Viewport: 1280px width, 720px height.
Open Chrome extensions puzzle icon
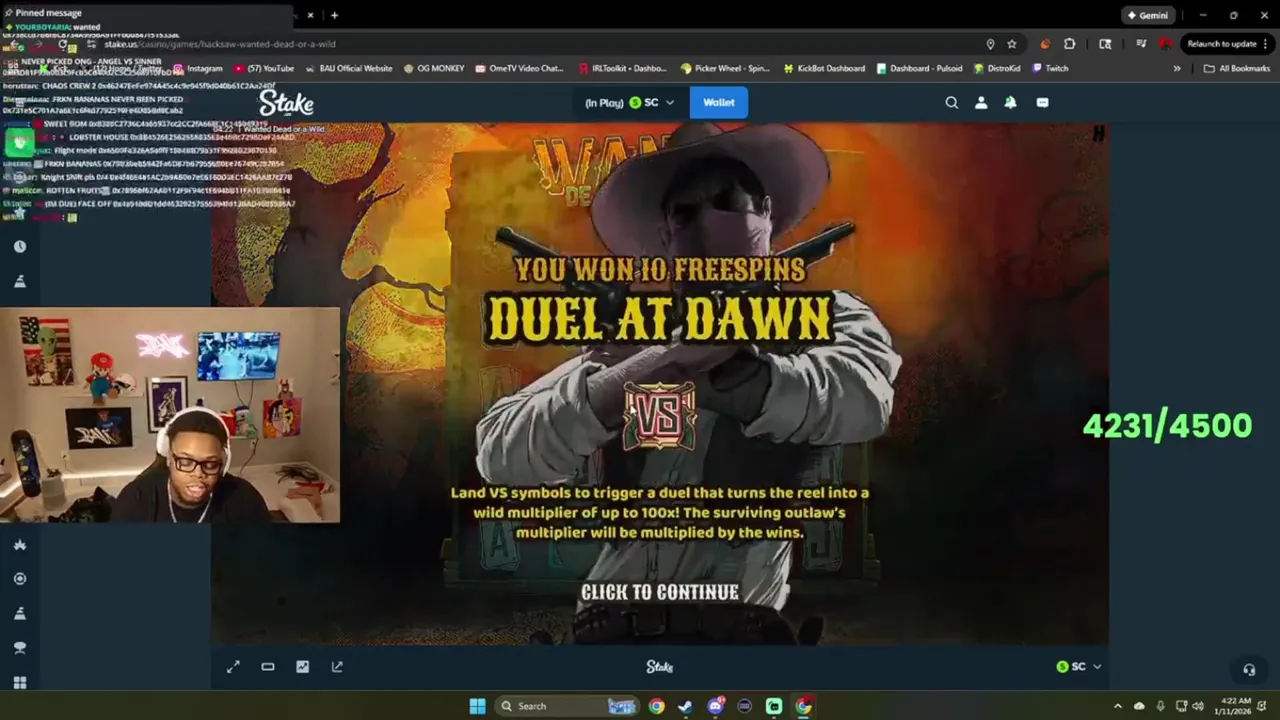pyautogui.click(x=1069, y=44)
